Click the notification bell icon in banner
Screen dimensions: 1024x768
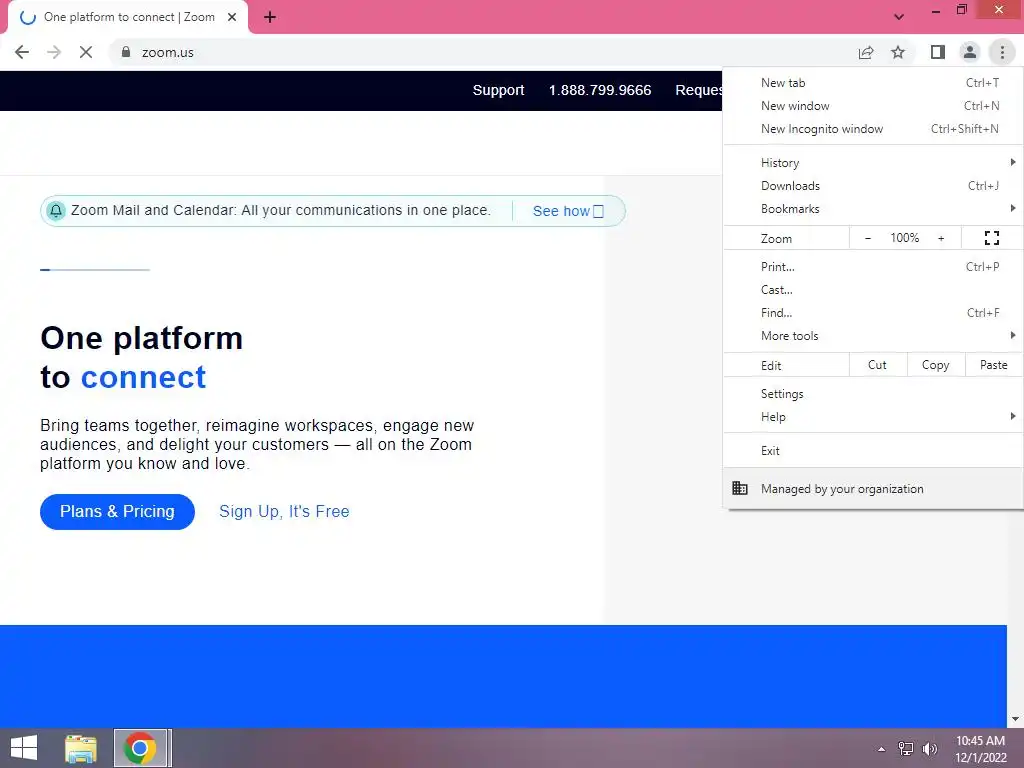pyautogui.click(x=56, y=210)
